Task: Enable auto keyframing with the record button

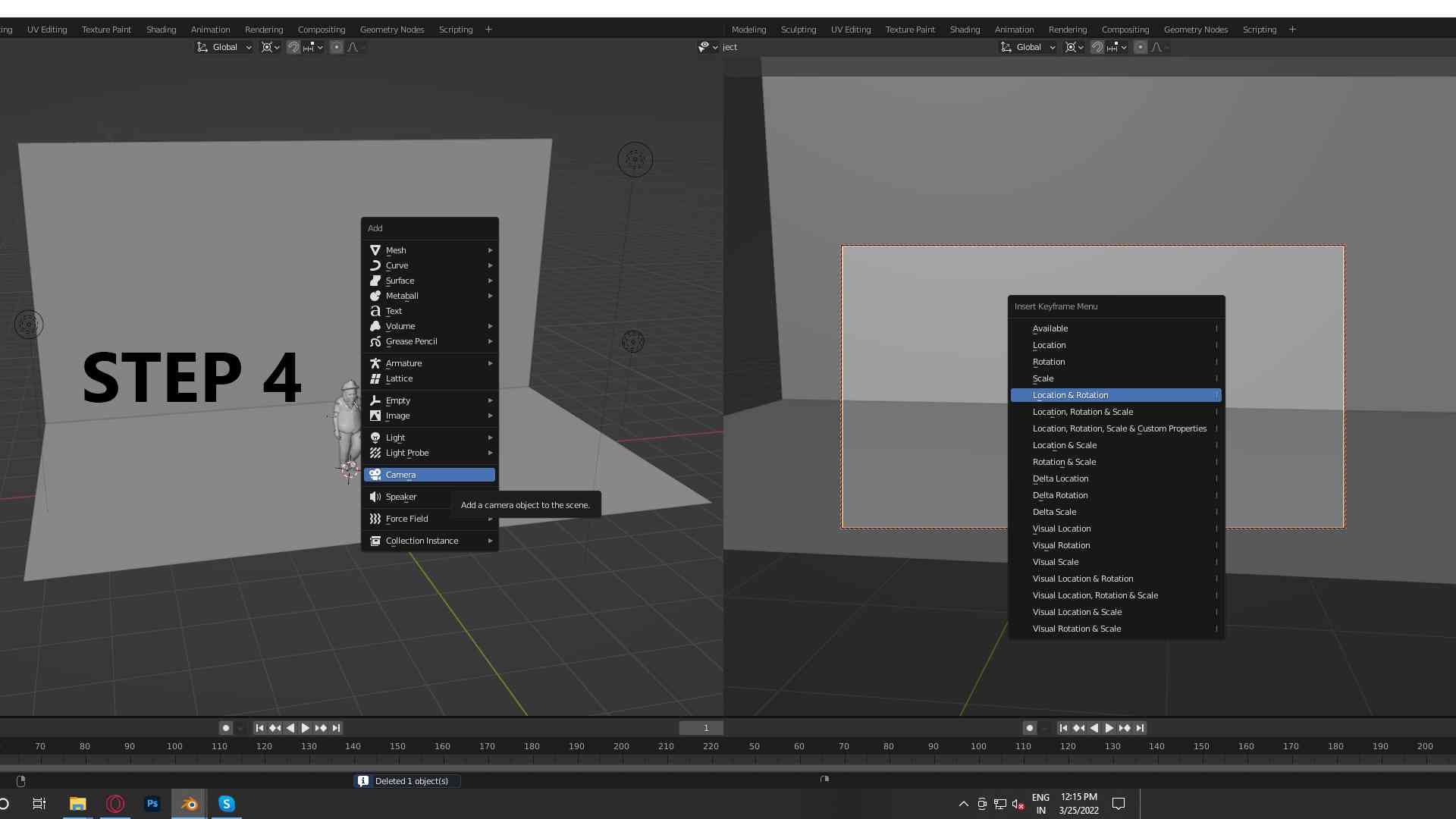Action: click(x=225, y=727)
